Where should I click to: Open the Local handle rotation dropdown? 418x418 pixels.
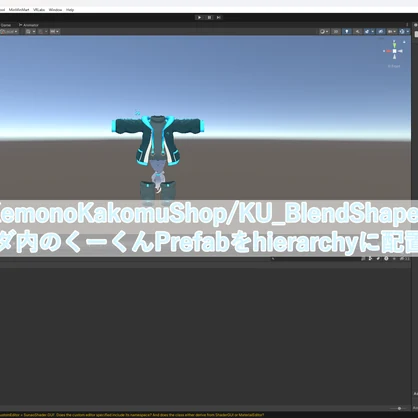pos(9,32)
